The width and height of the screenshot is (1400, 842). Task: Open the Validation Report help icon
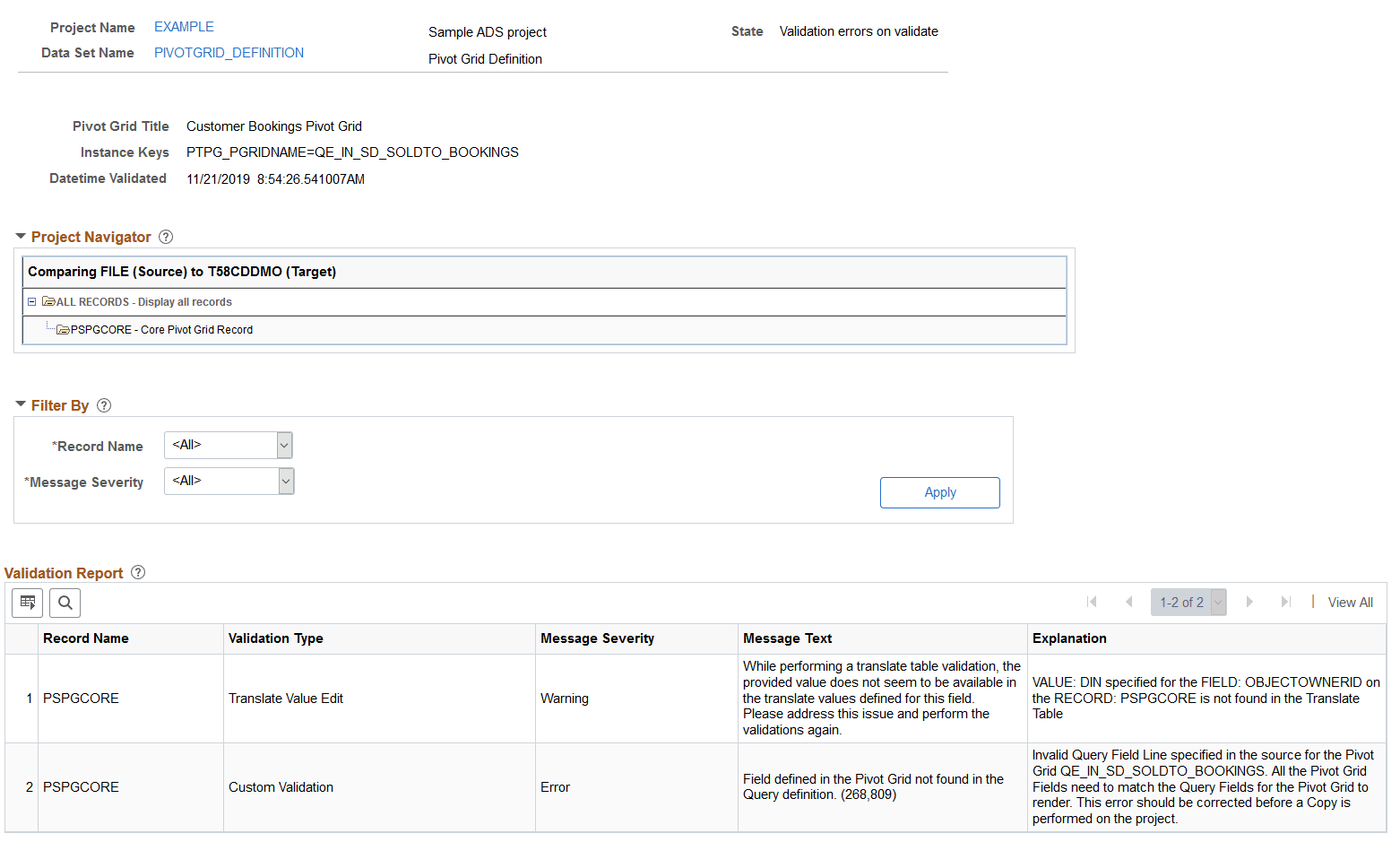tap(137, 572)
